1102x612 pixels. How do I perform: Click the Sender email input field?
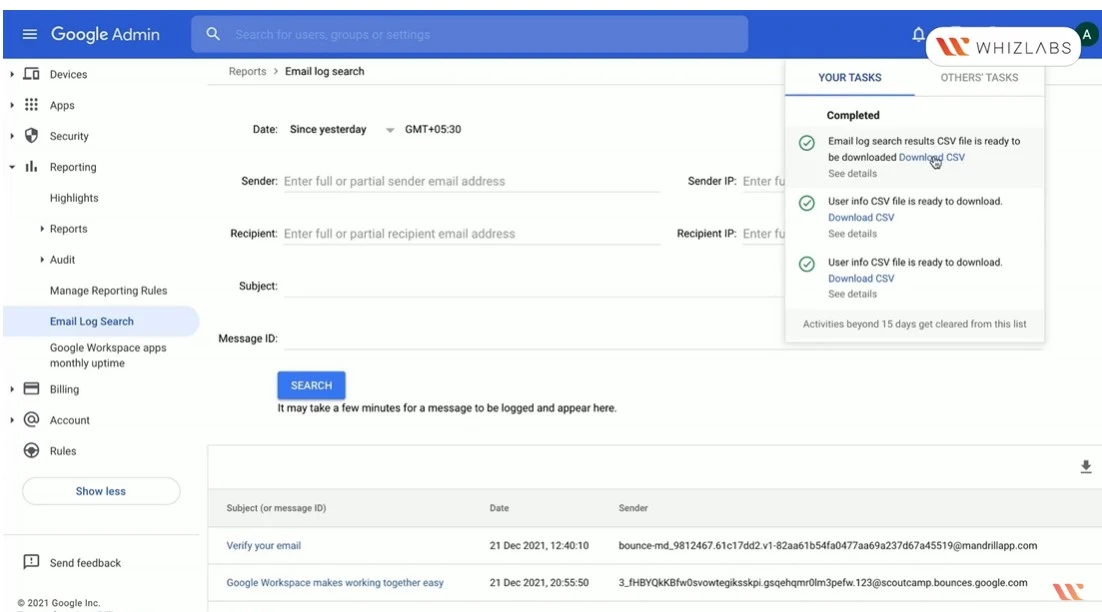tap(472, 181)
